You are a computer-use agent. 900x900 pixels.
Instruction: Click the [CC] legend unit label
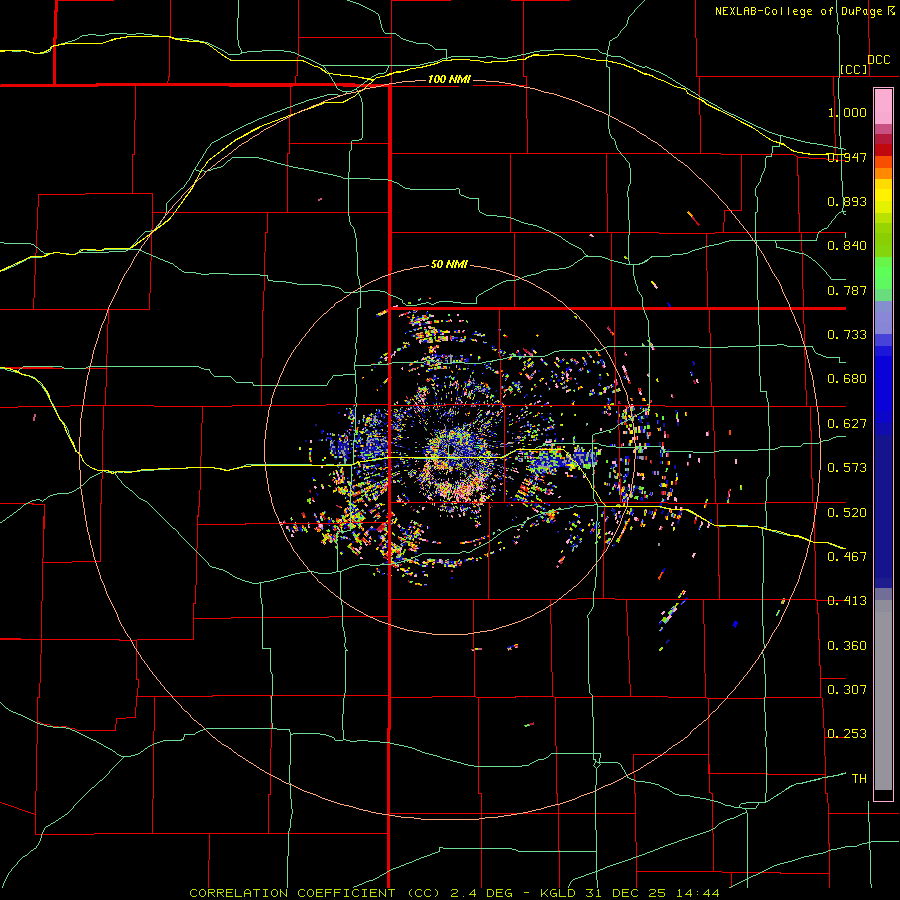point(854,69)
